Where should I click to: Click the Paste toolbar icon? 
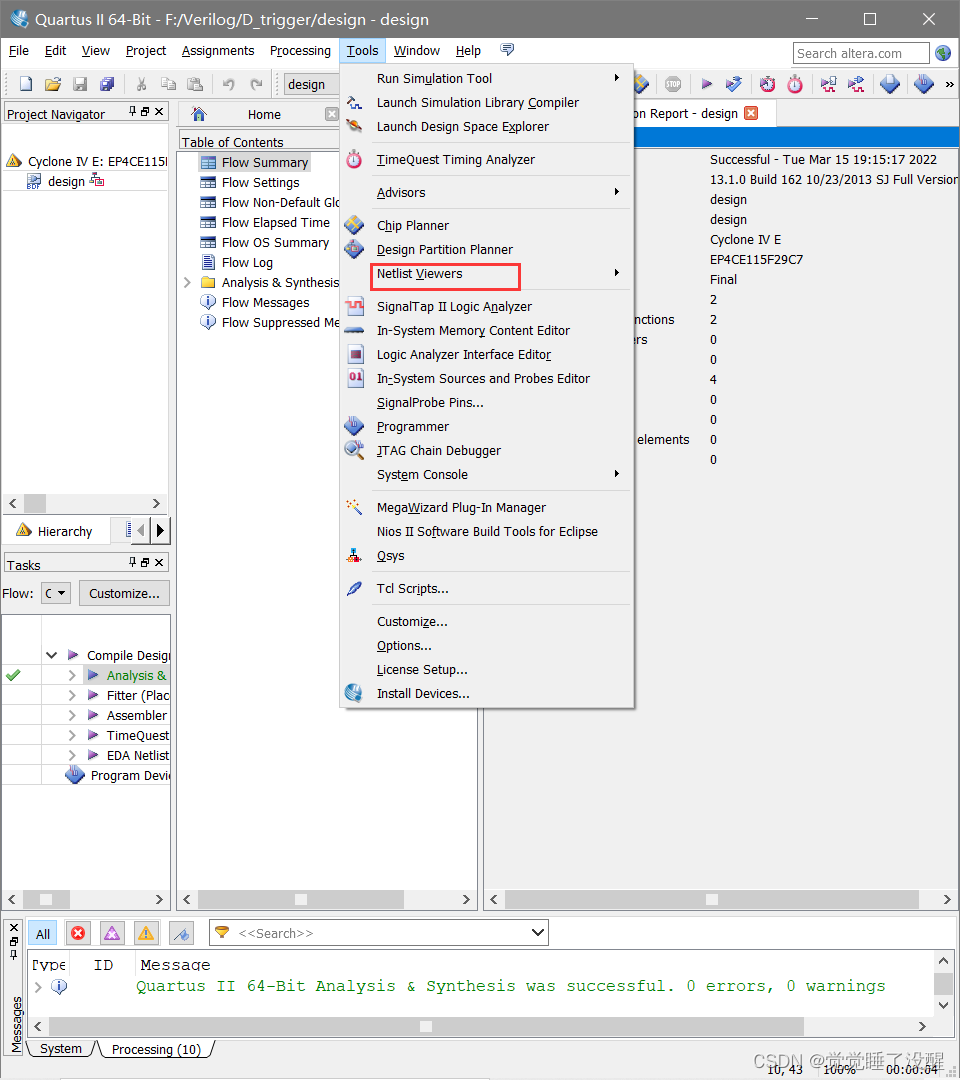coord(196,84)
